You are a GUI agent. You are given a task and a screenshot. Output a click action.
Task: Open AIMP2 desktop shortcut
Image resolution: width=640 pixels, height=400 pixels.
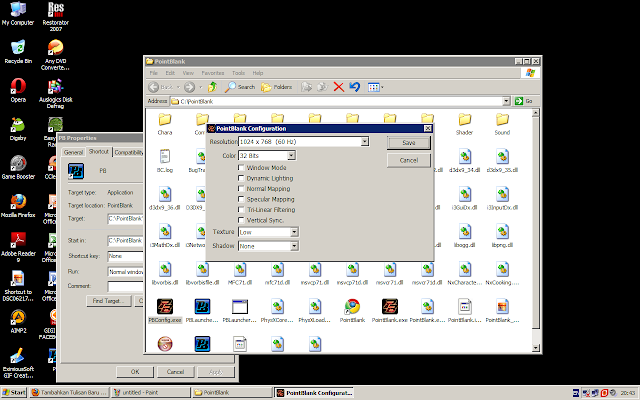point(18,321)
